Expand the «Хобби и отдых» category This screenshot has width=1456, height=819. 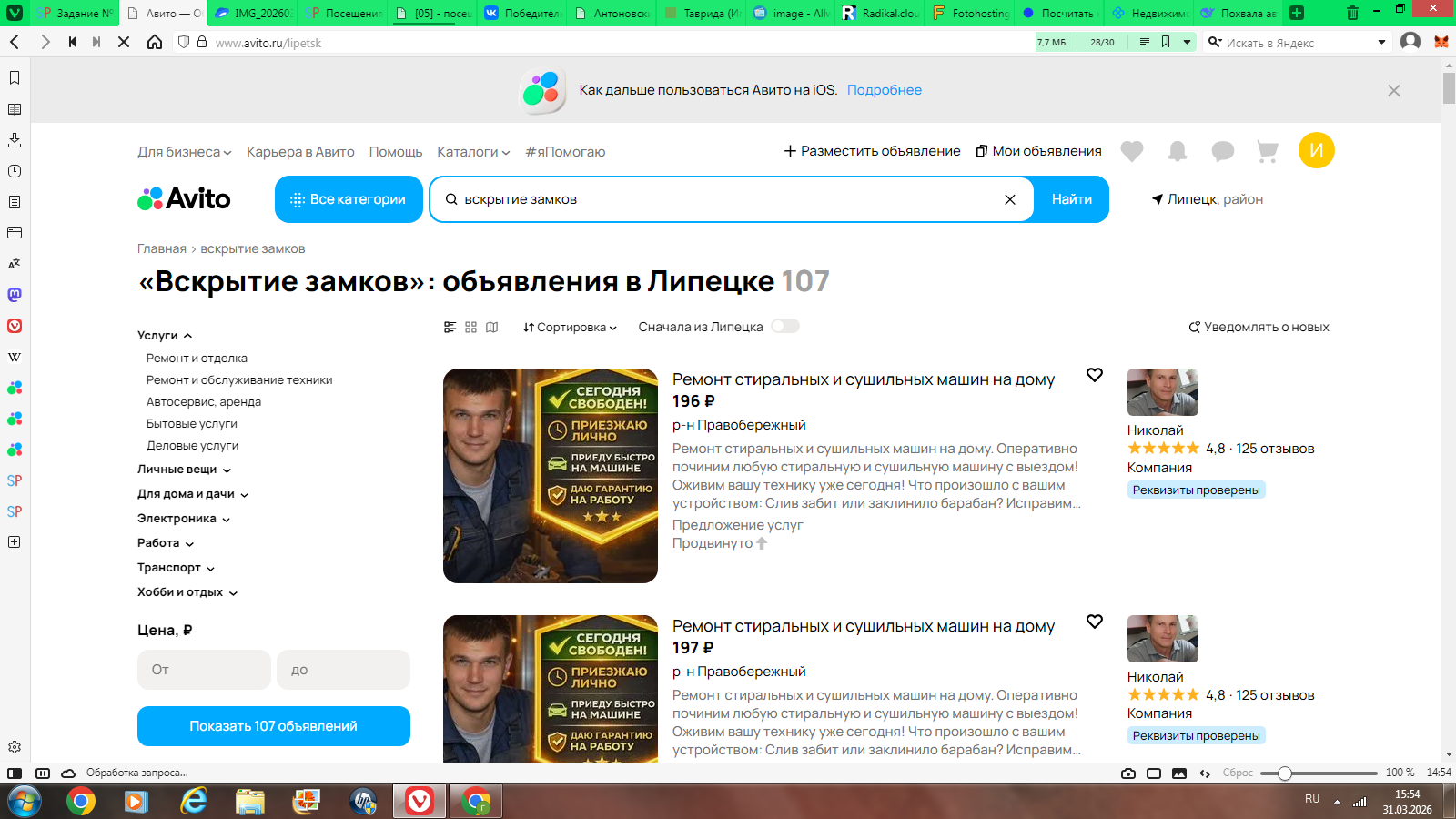coord(187,592)
